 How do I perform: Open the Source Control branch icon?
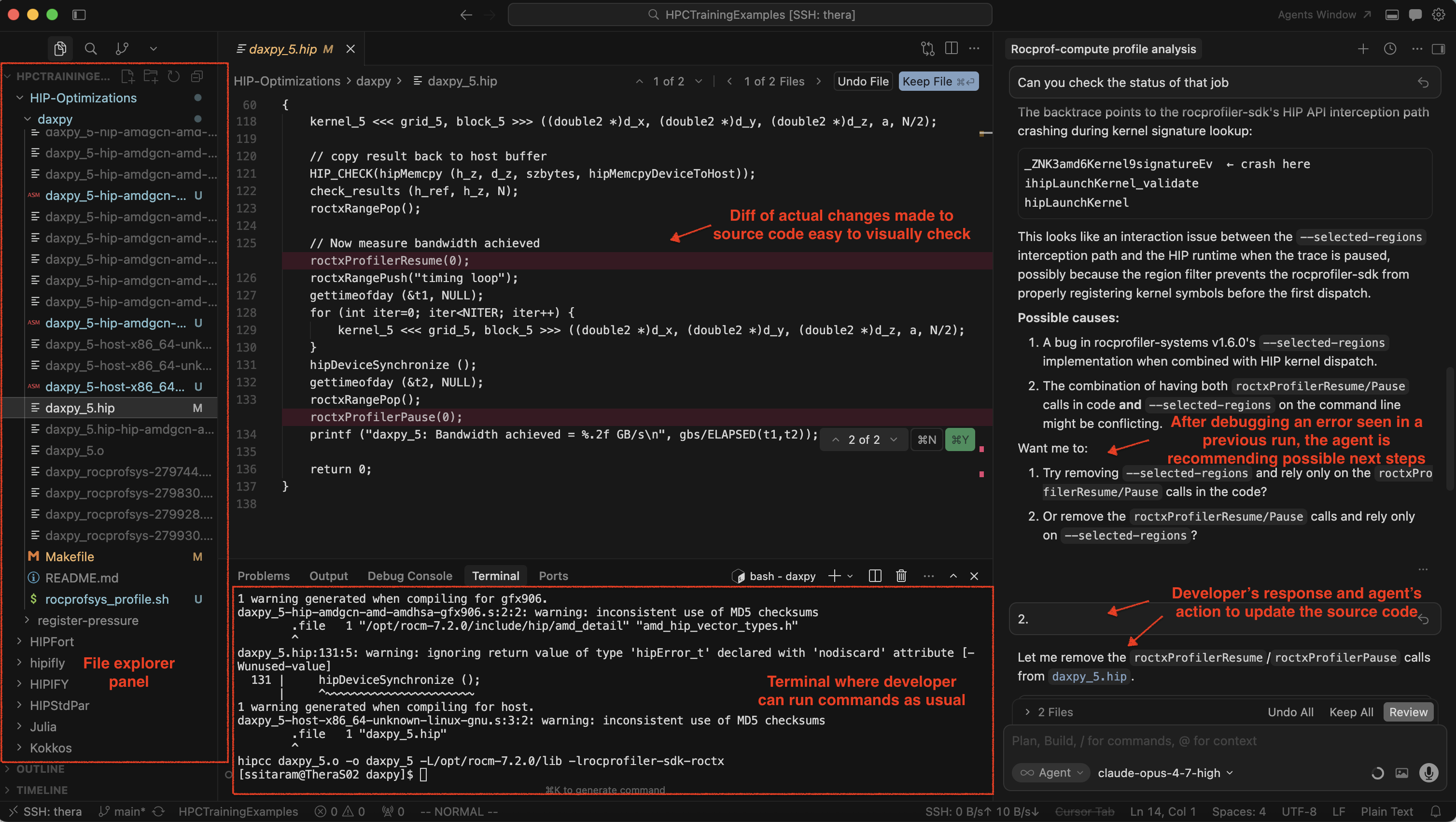point(122,49)
